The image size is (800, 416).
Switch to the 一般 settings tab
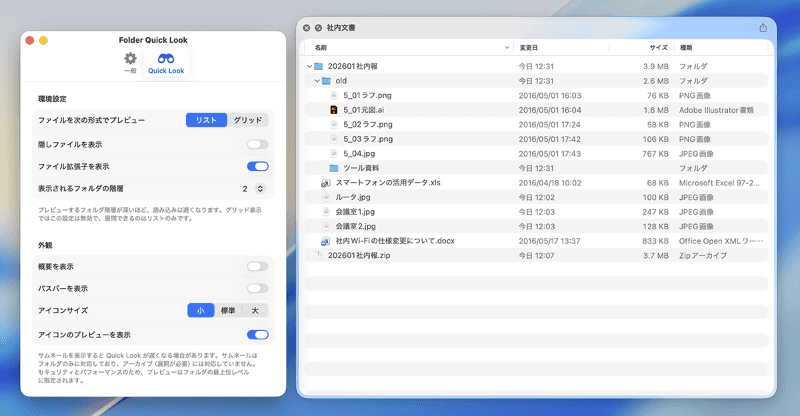(x=131, y=63)
